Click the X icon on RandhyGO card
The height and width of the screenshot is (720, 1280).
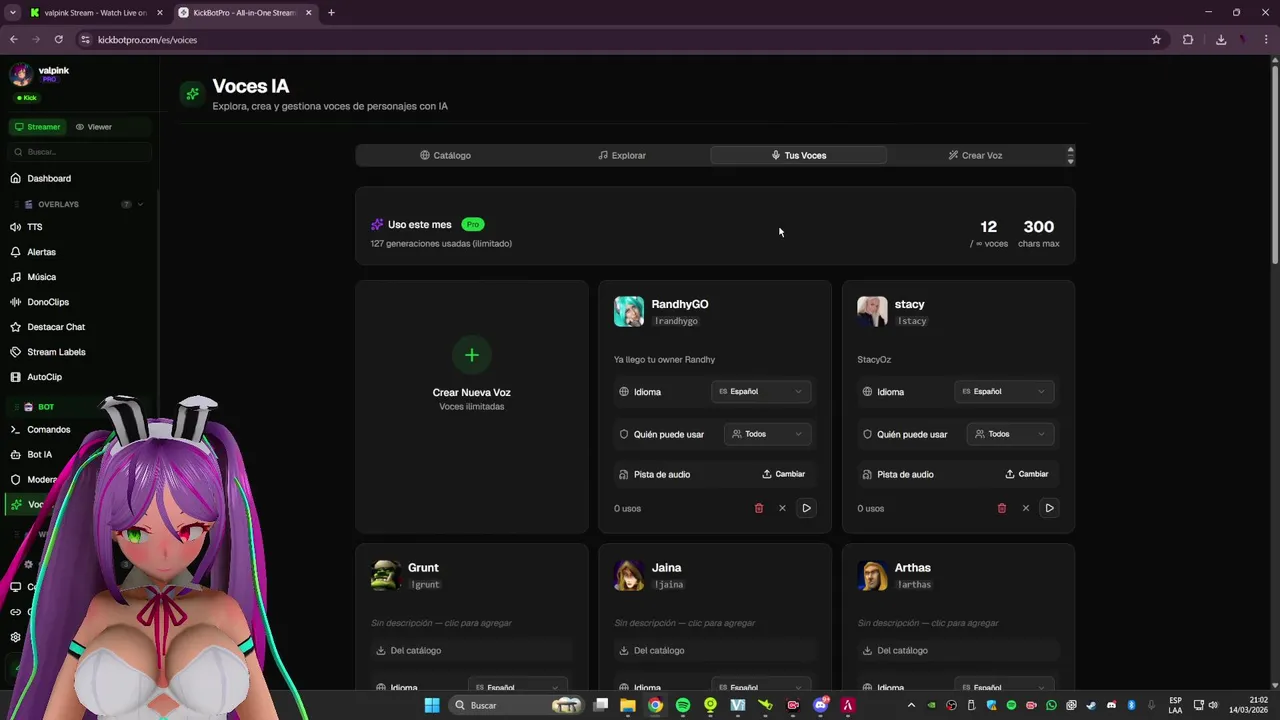782,508
